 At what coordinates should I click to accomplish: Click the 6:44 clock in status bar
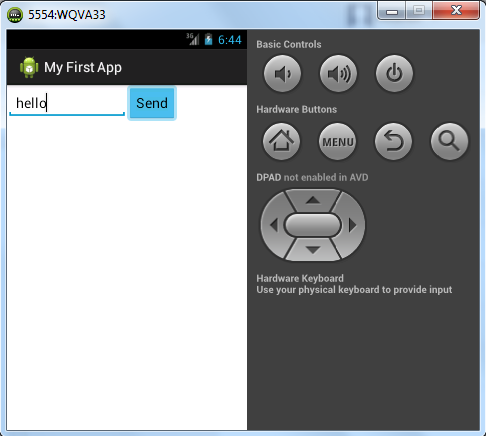point(230,40)
